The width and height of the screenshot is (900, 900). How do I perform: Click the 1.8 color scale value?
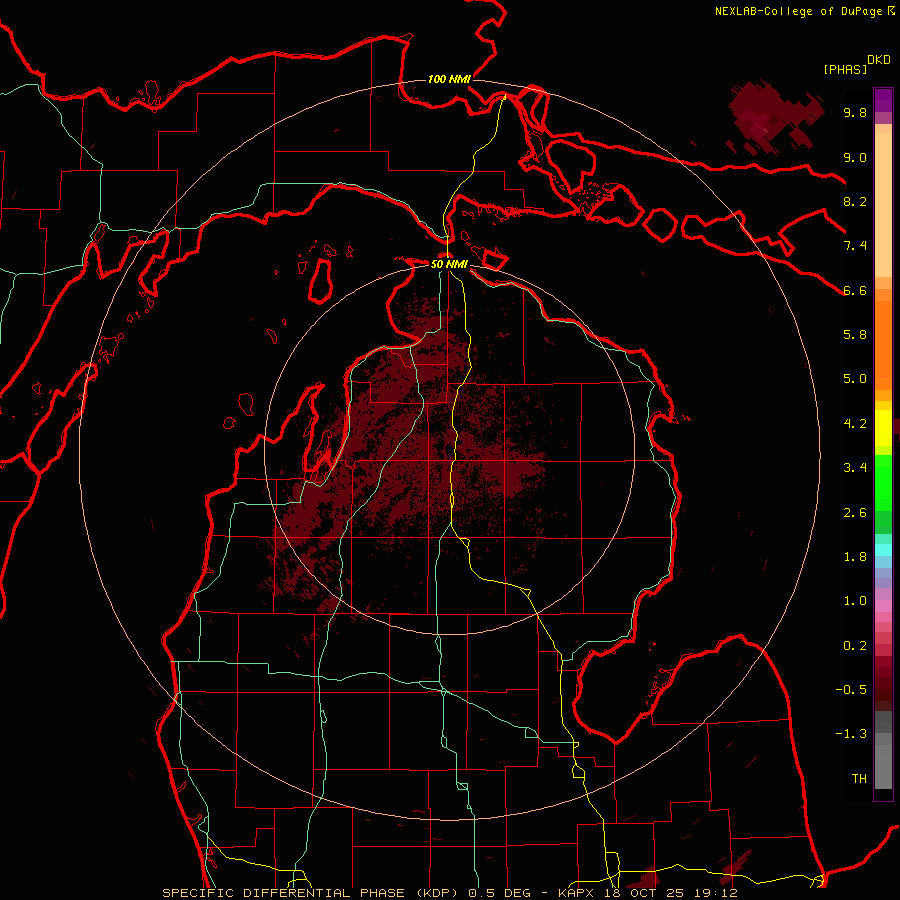[855, 557]
